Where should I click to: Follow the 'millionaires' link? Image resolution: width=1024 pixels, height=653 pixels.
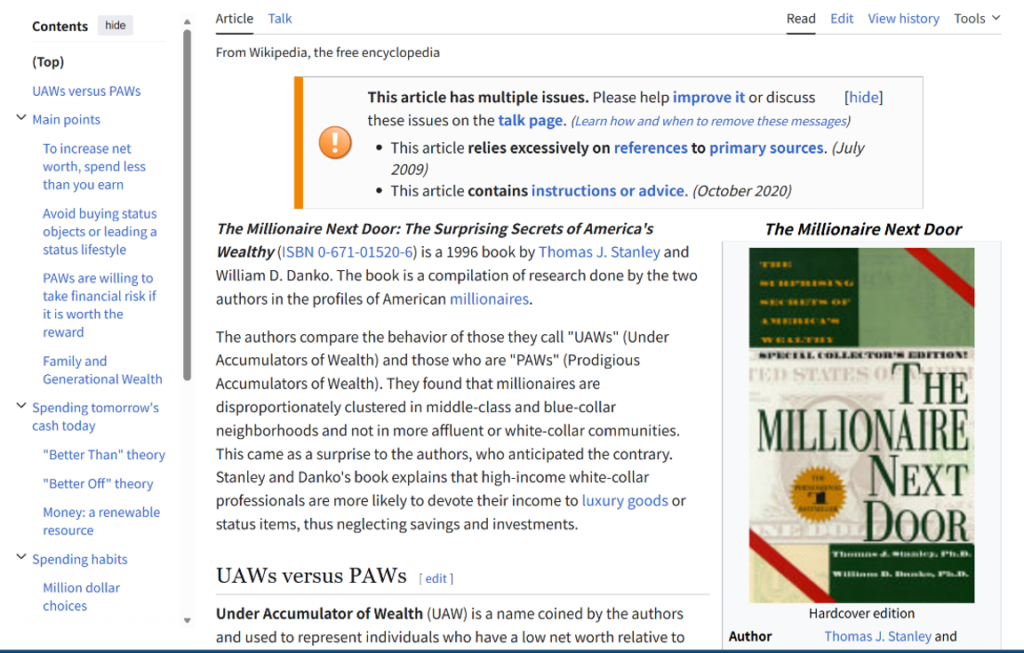click(x=489, y=299)
